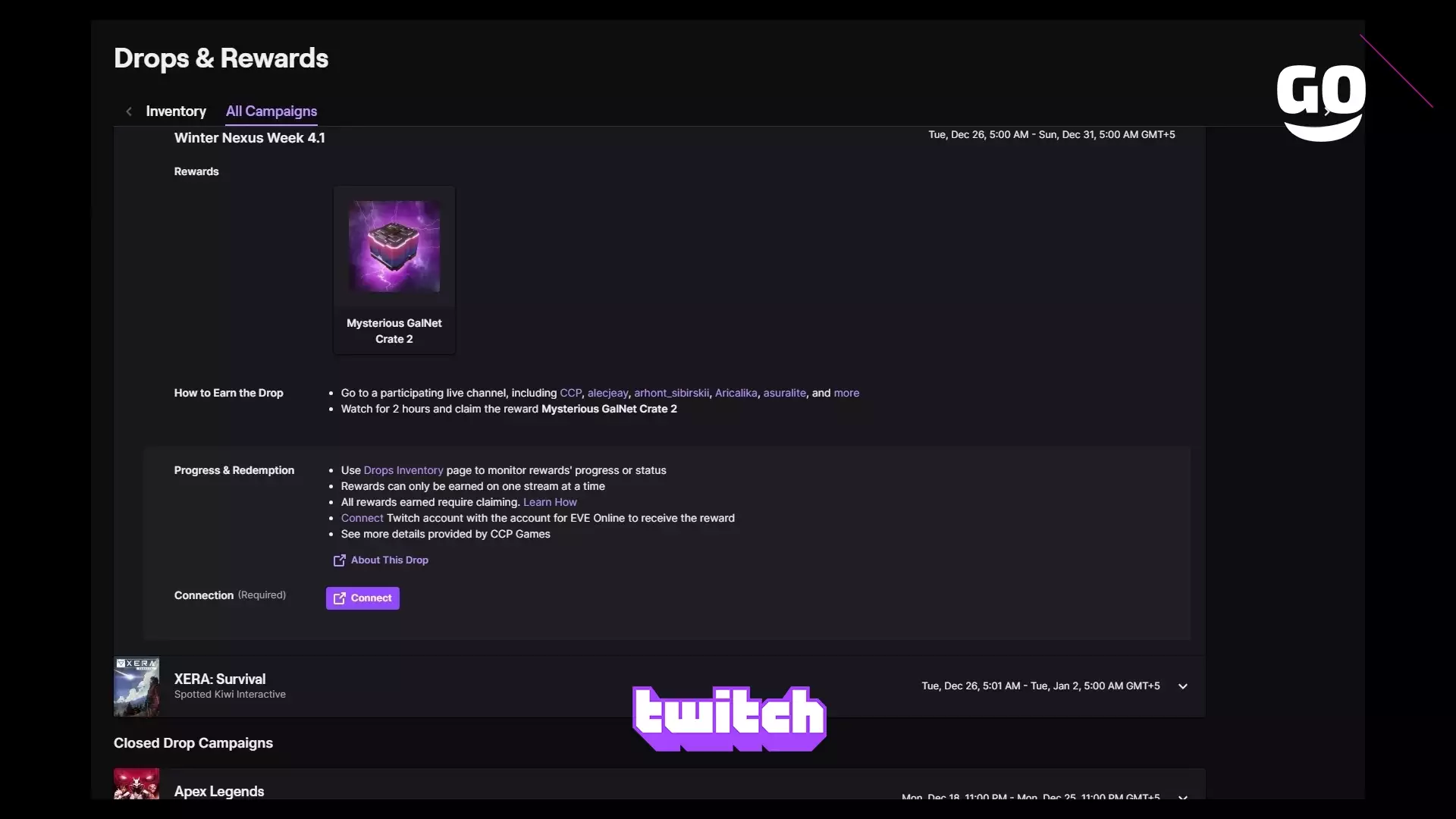Screen dimensions: 1456x819
Task: Open the Inventory tab
Action: (176, 111)
